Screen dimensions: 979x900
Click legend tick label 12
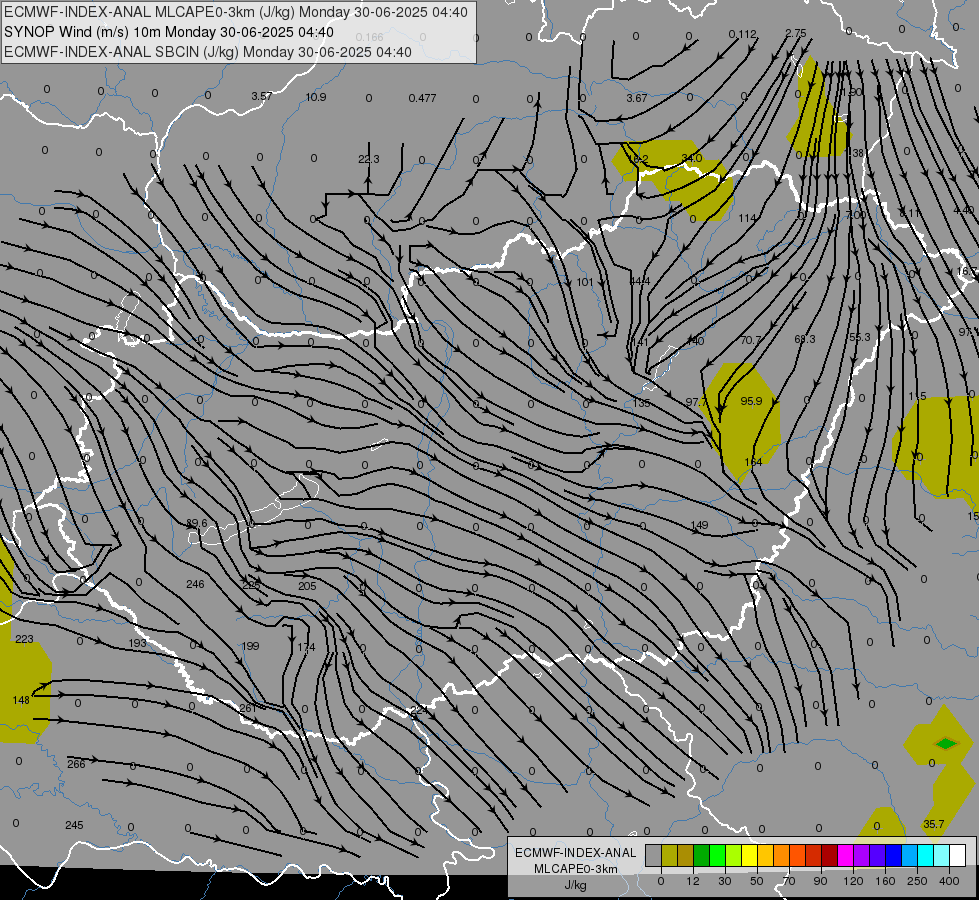(692, 881)
